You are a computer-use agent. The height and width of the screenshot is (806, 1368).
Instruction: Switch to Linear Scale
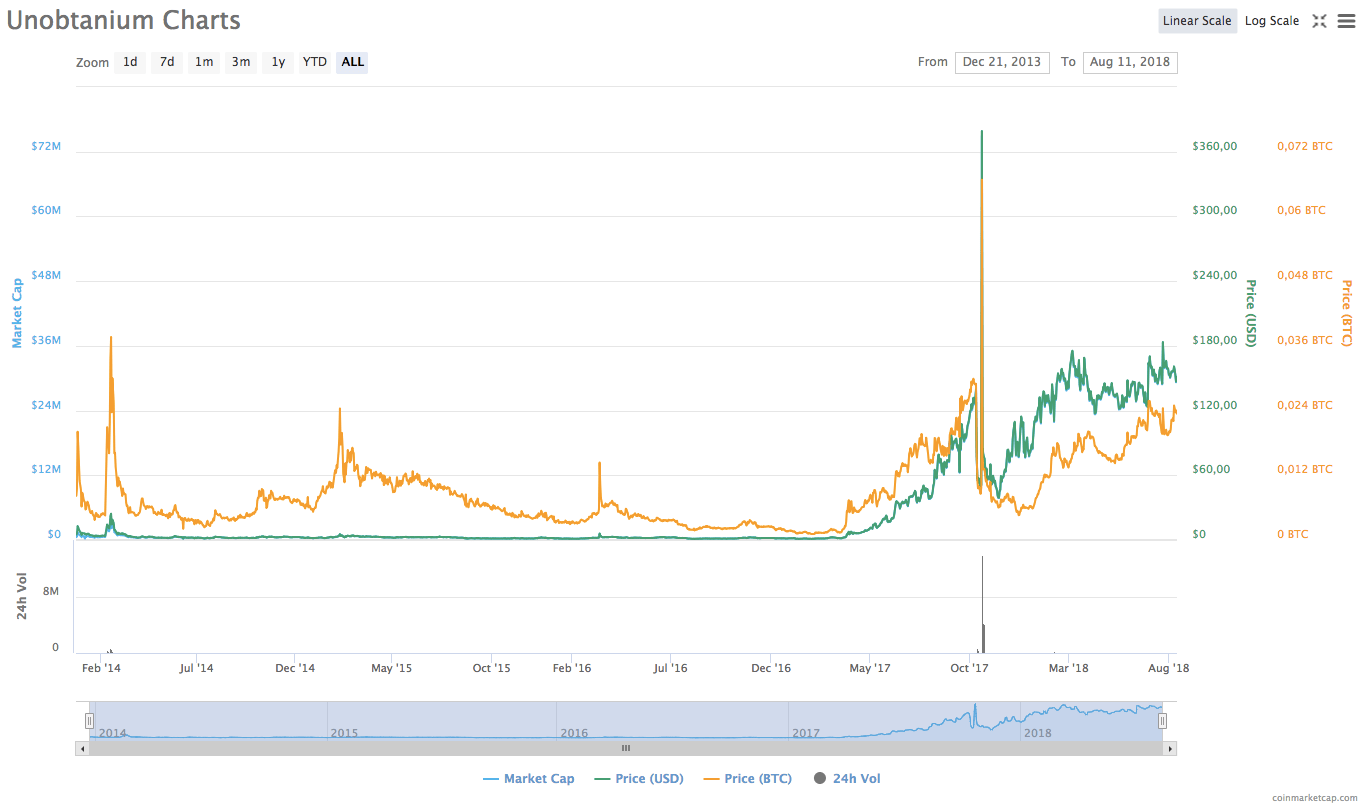[x=1197, y=21]
